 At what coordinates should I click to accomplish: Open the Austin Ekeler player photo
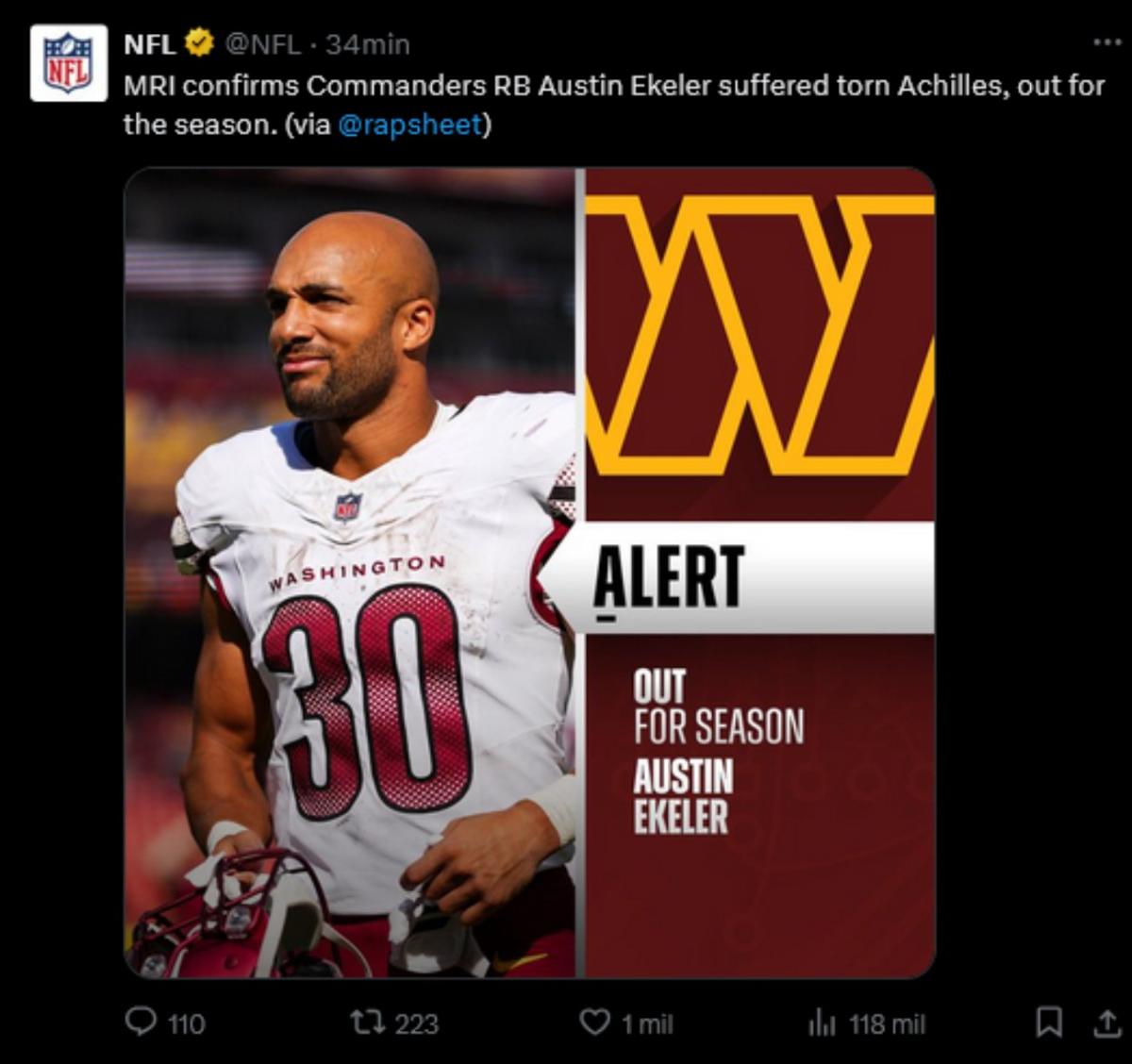[351, 572]
